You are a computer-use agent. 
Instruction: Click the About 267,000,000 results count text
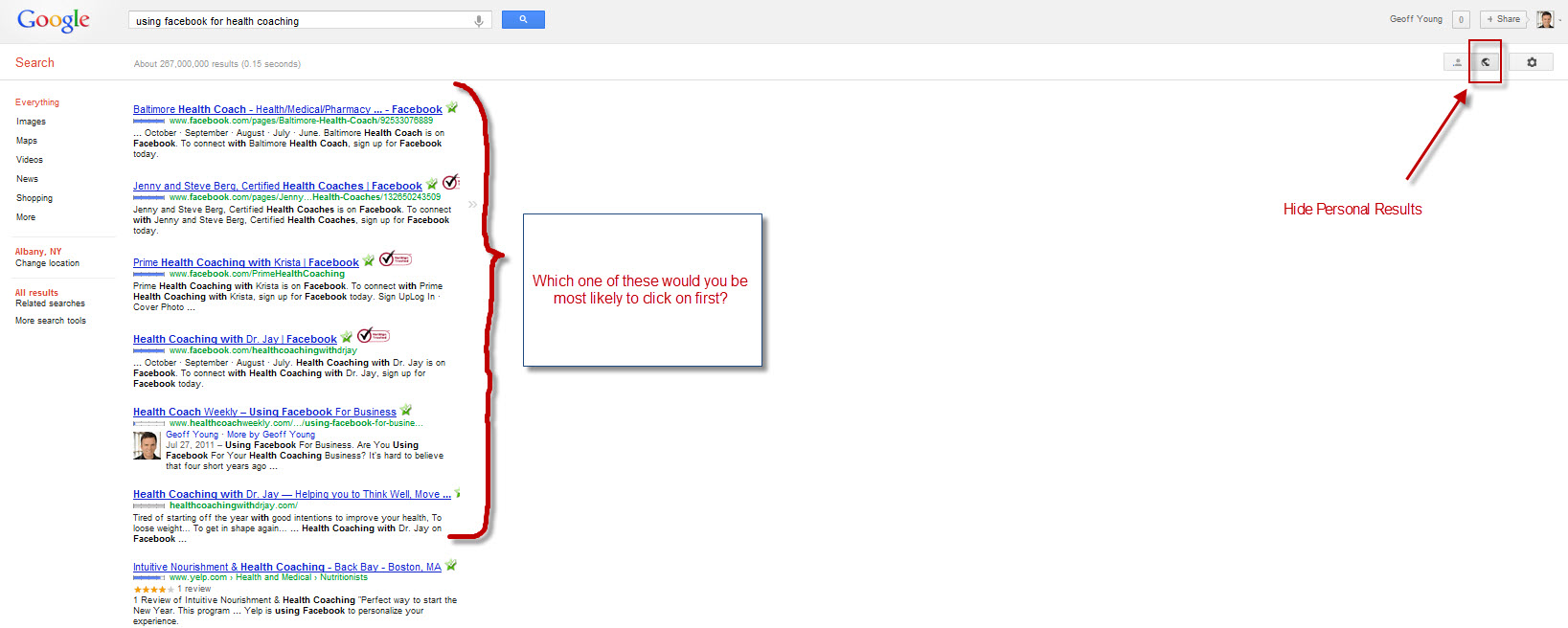pyautogui.click(x=217, y=64)
